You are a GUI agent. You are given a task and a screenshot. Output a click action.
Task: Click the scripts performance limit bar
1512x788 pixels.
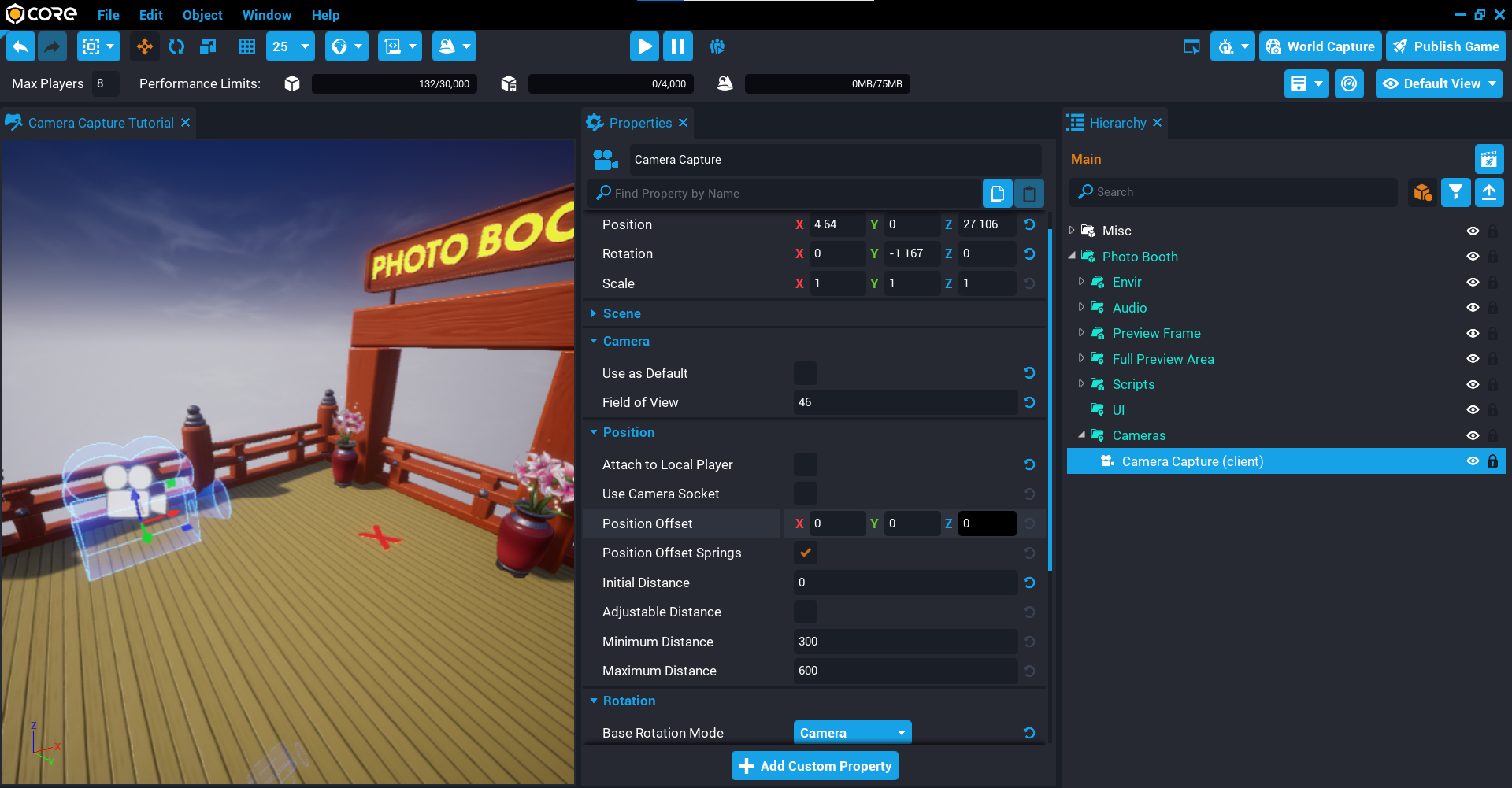point(610,83)
